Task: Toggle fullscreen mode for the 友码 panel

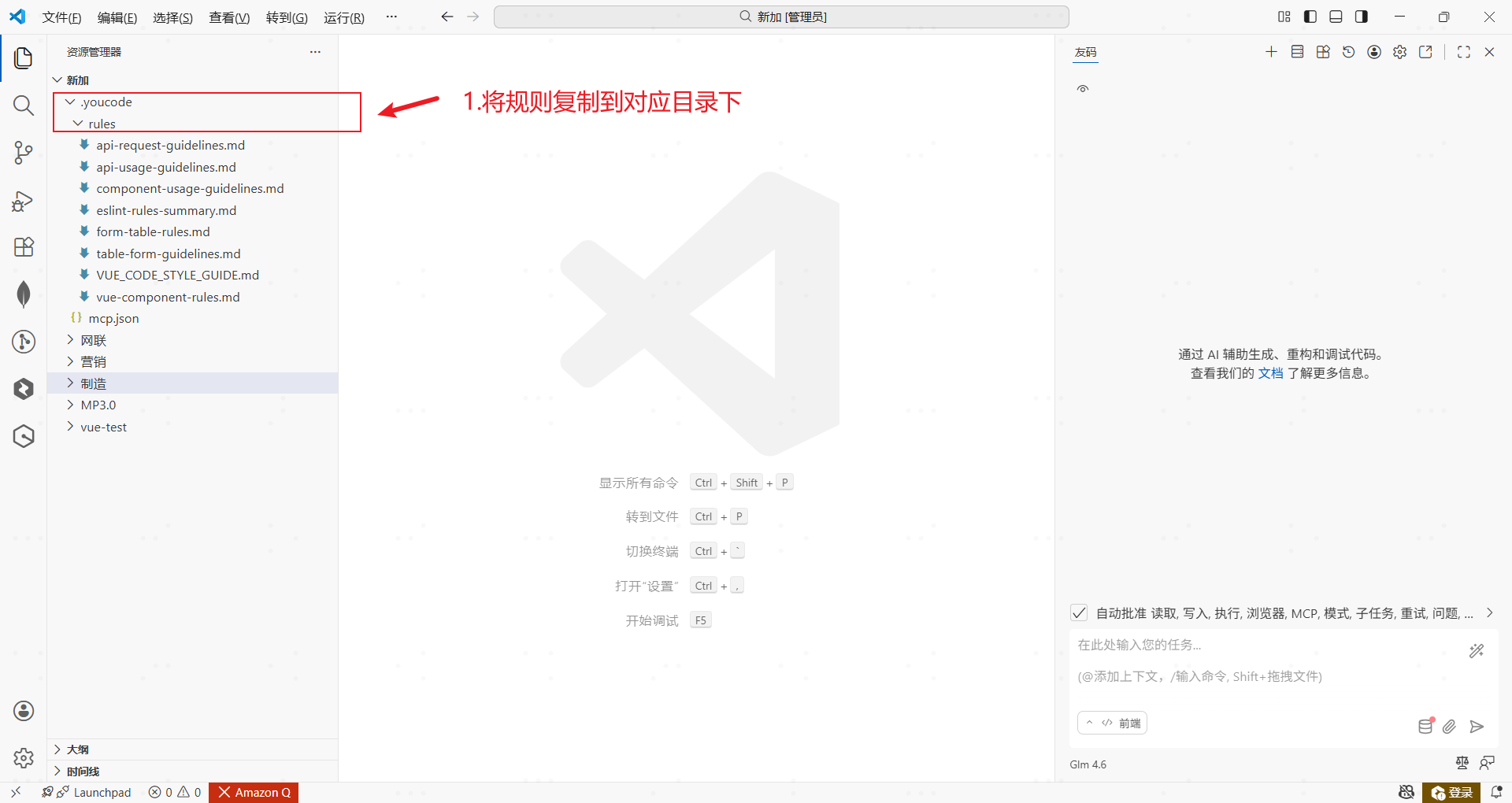Action: click(1464, 52)
